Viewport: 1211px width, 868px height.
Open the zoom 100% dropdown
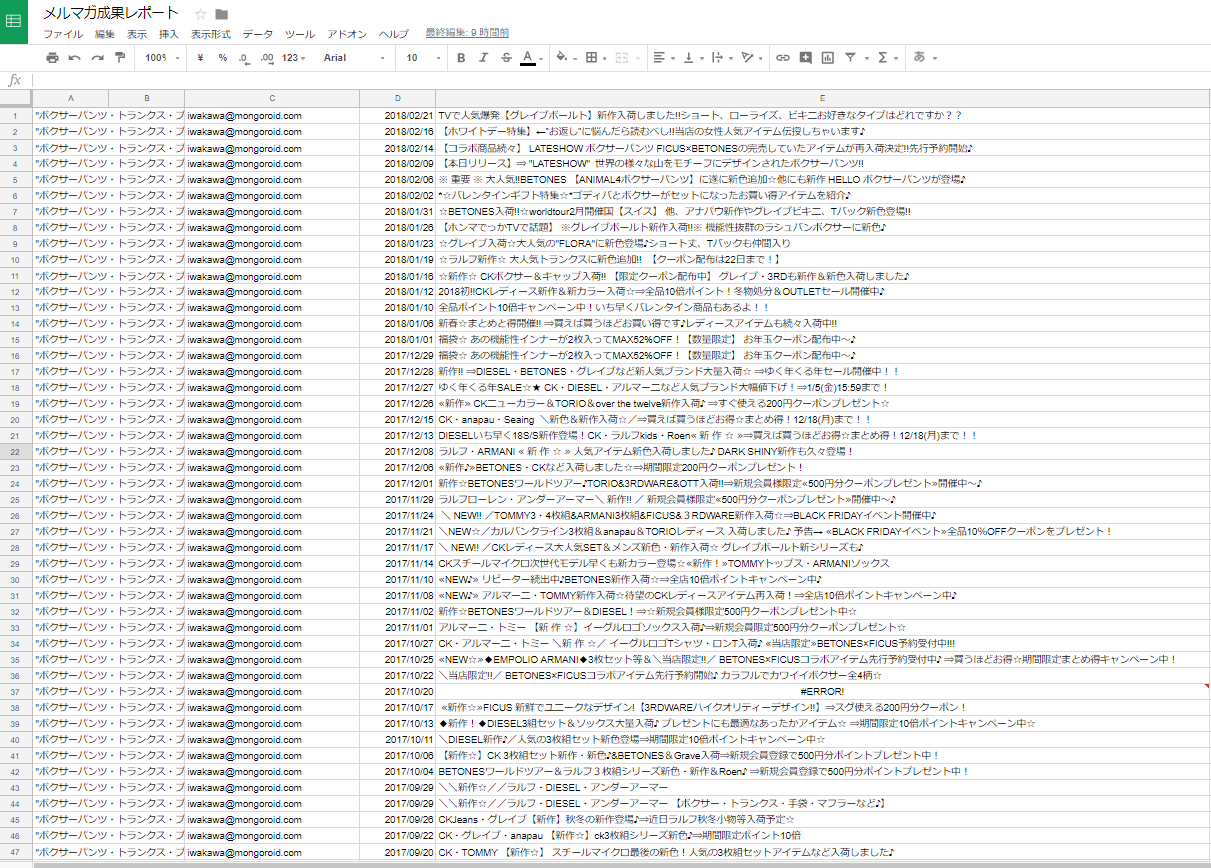coord(162,58)
